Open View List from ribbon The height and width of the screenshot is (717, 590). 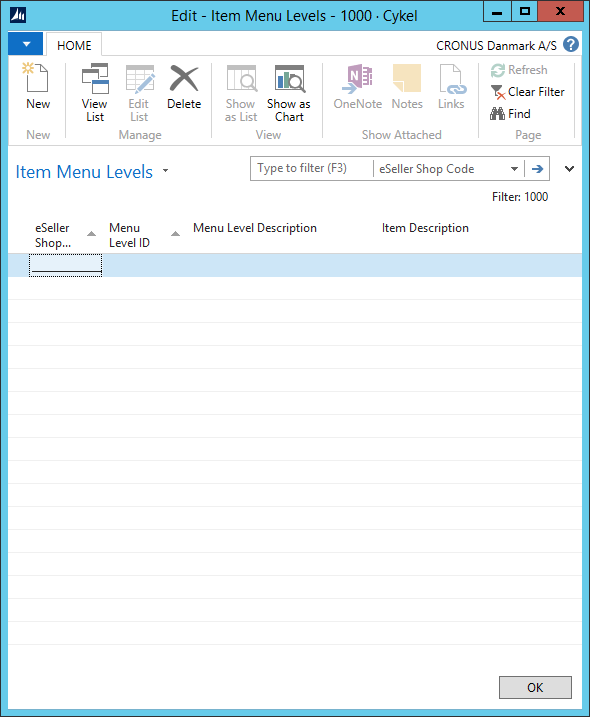[95, 93]
